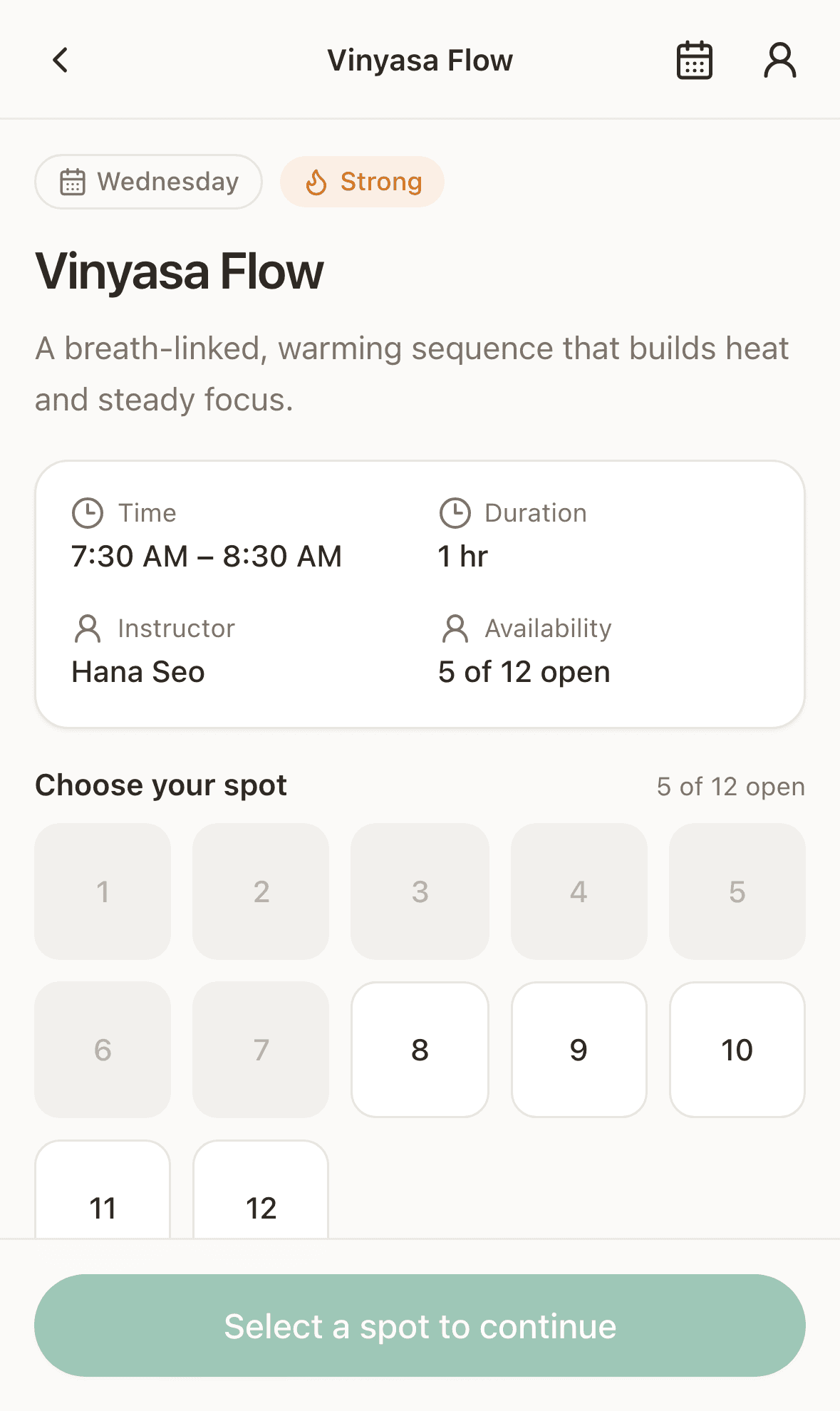The height and width of the screenshot is (1411, 840).
Task: Pick spot 10
Action: [737, 1050]
